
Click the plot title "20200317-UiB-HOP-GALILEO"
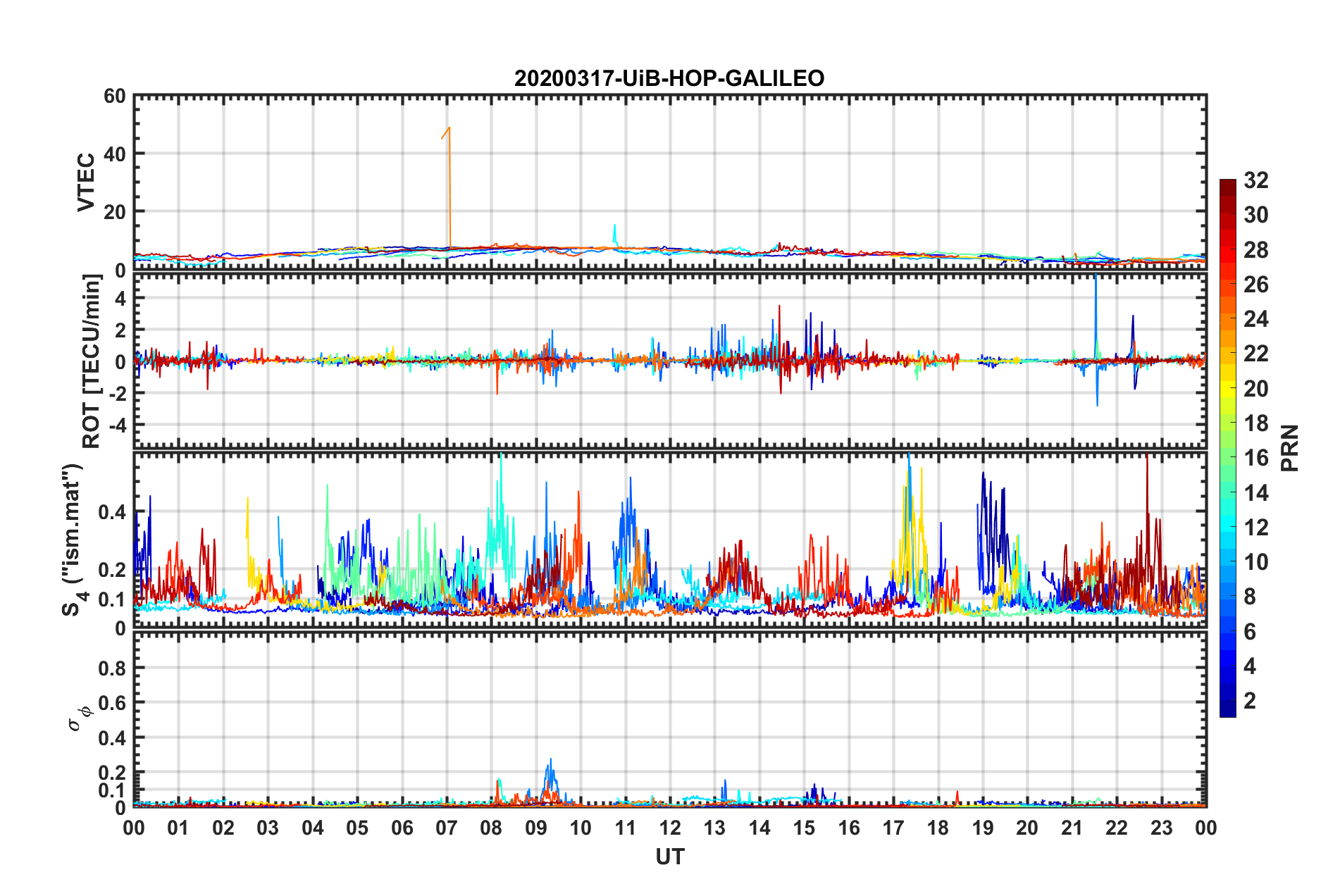pos(669,77)
